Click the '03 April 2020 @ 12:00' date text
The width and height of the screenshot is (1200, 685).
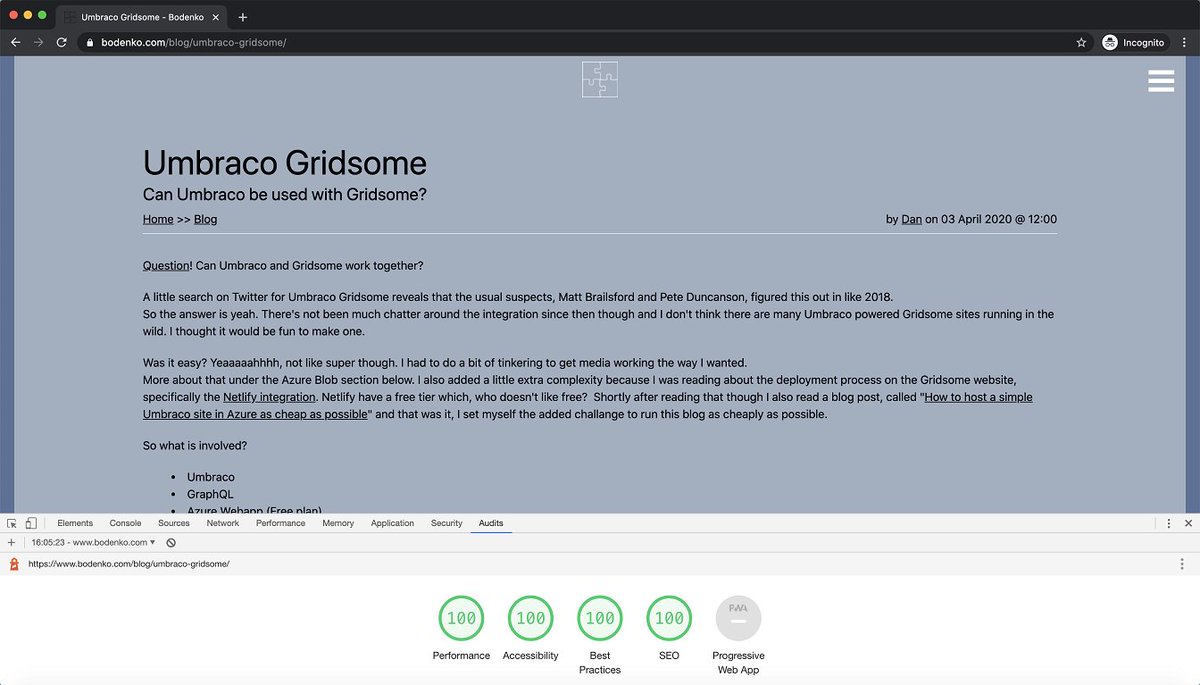(x=999, y=219)
